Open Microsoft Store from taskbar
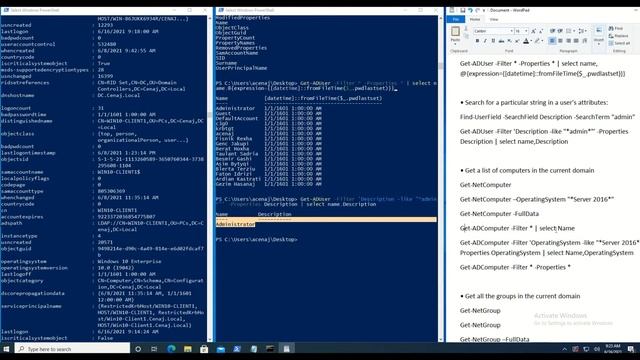 tap(204, 349)
